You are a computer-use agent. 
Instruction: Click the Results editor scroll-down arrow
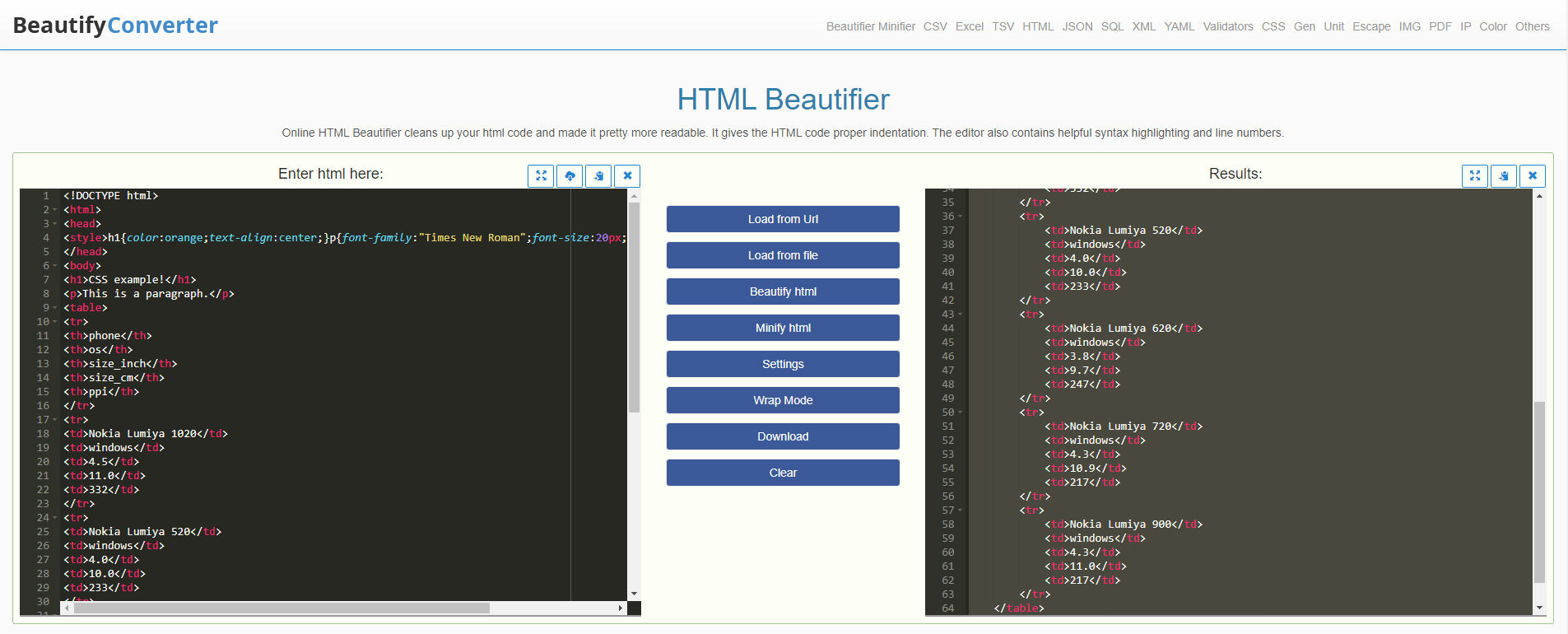[1539, 608]
